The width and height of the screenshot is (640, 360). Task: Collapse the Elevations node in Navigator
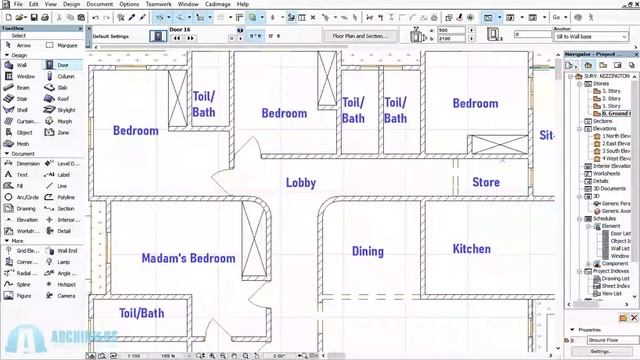(x=580, y=129)
